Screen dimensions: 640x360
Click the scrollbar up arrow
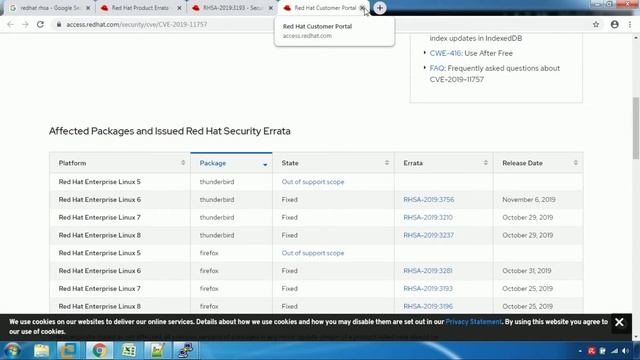(636, 38)
